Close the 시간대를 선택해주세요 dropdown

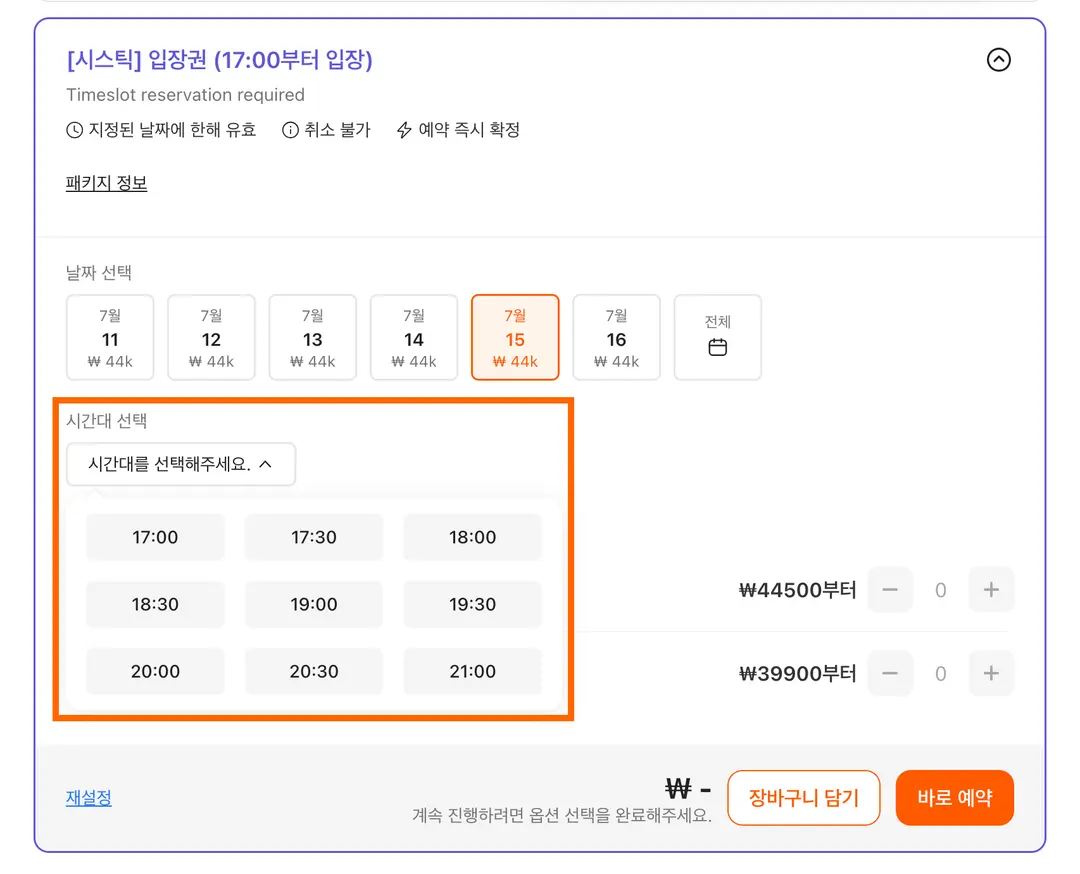pyautogui.click(x=181, y=464)
